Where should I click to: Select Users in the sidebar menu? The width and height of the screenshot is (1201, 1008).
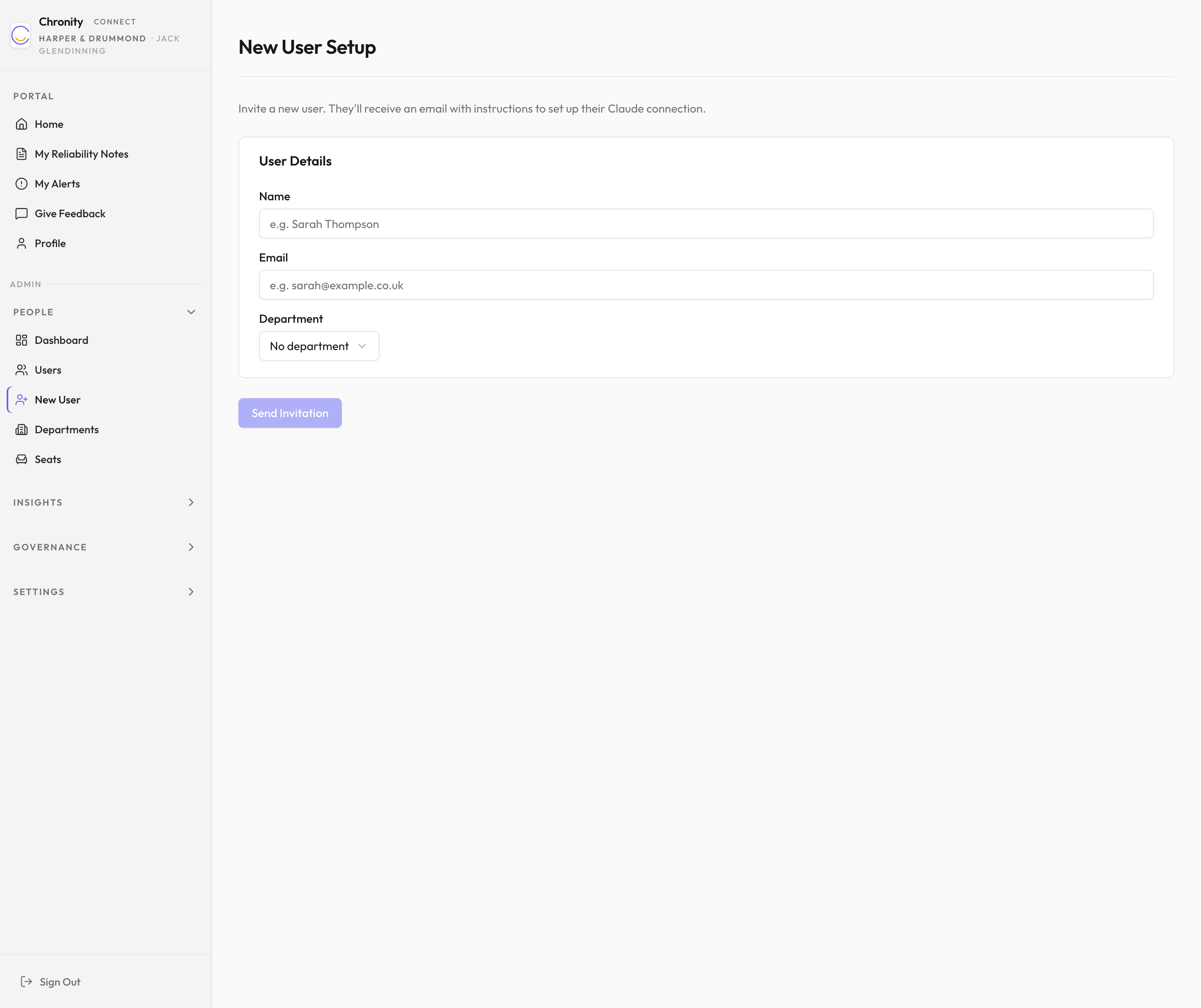pos(48,370)
